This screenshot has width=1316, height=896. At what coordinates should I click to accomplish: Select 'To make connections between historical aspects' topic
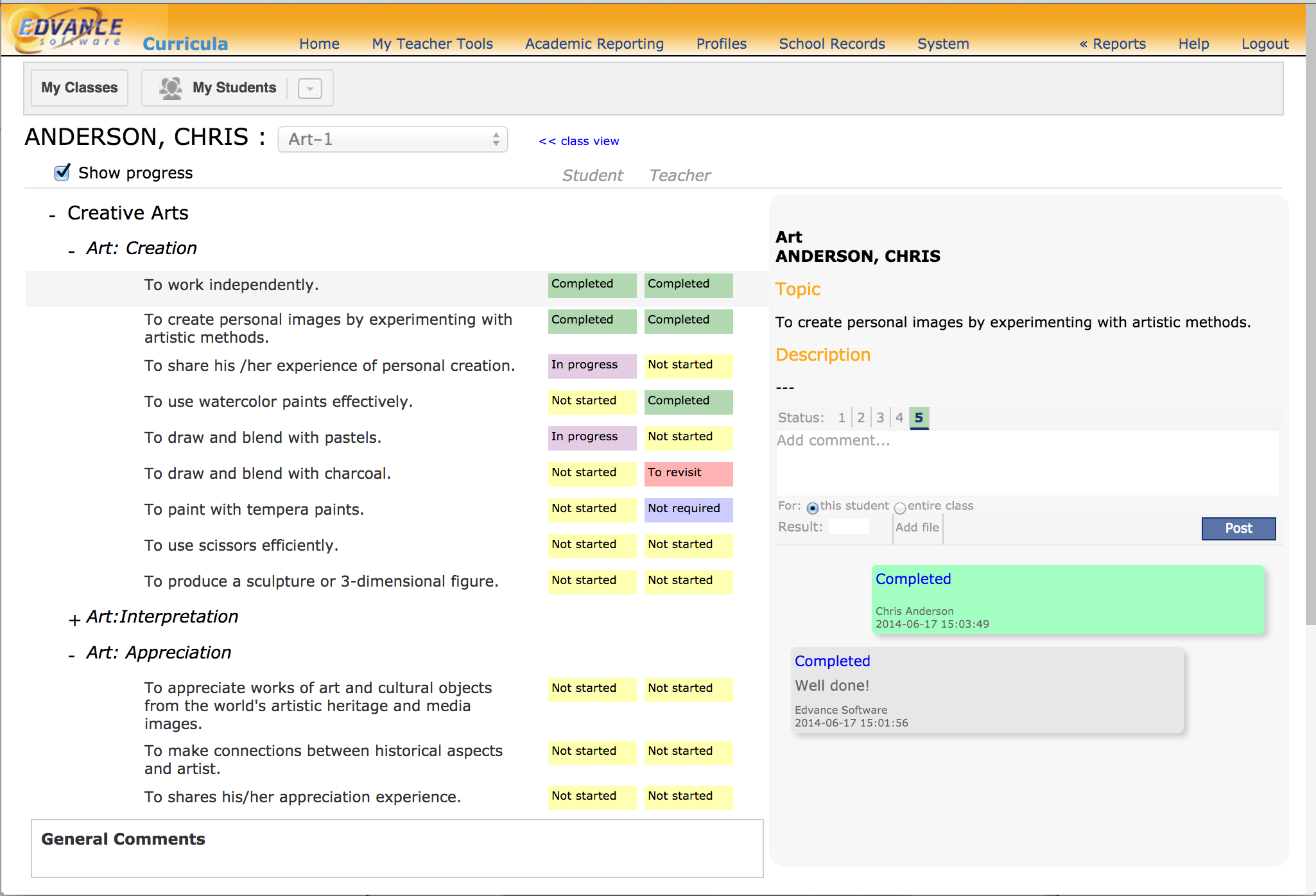pyautogui.click(x=323, y=759)
